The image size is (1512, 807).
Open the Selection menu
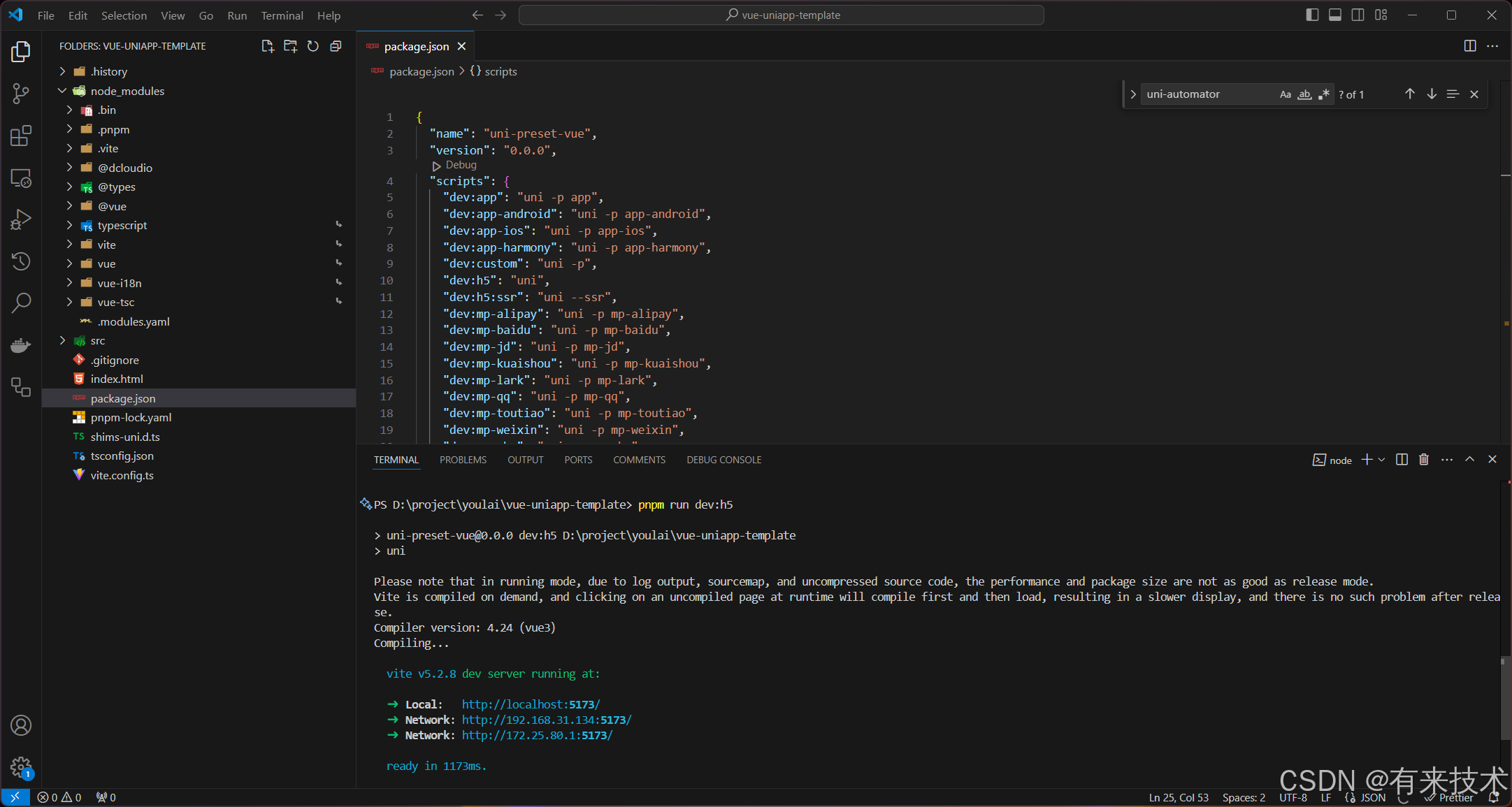point(124,15)
